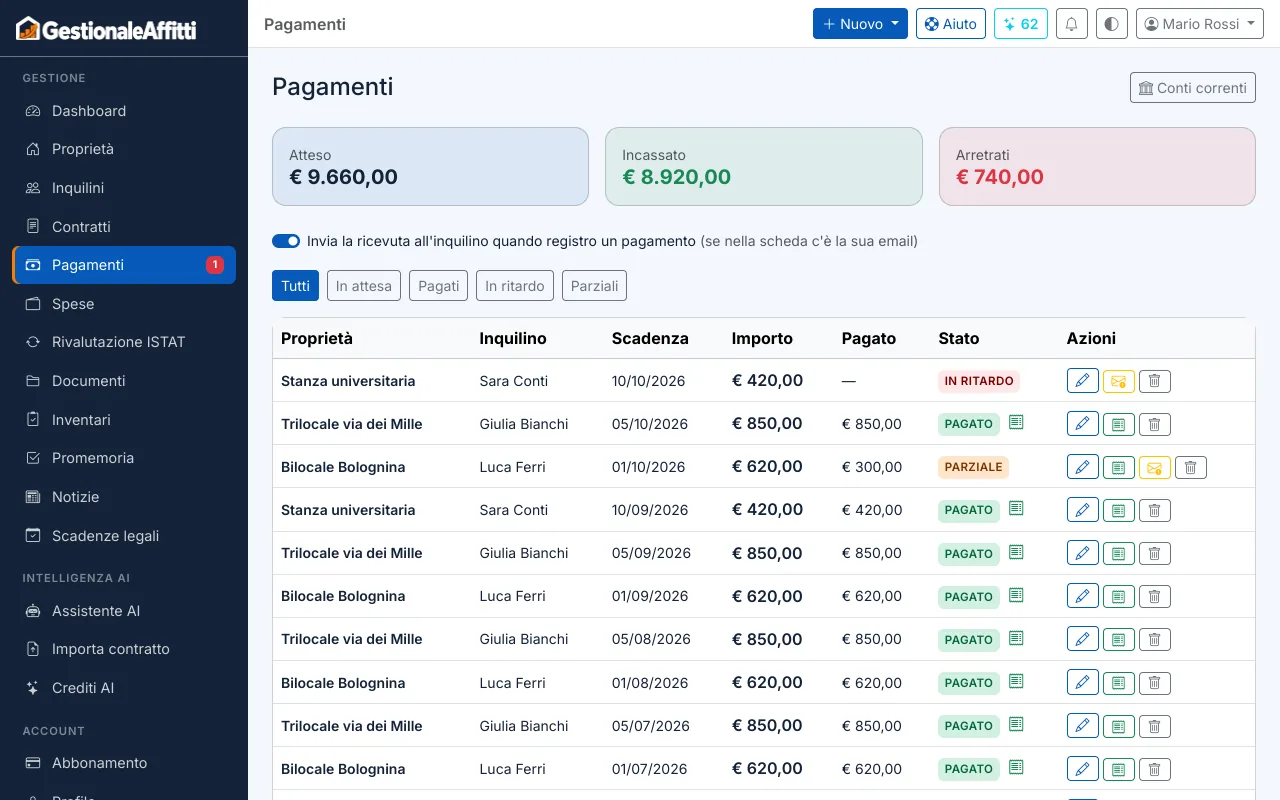Screen dimensions: 1280x800
Task: Click the GestionaleAffitti logo
Action: click(106, 29)
